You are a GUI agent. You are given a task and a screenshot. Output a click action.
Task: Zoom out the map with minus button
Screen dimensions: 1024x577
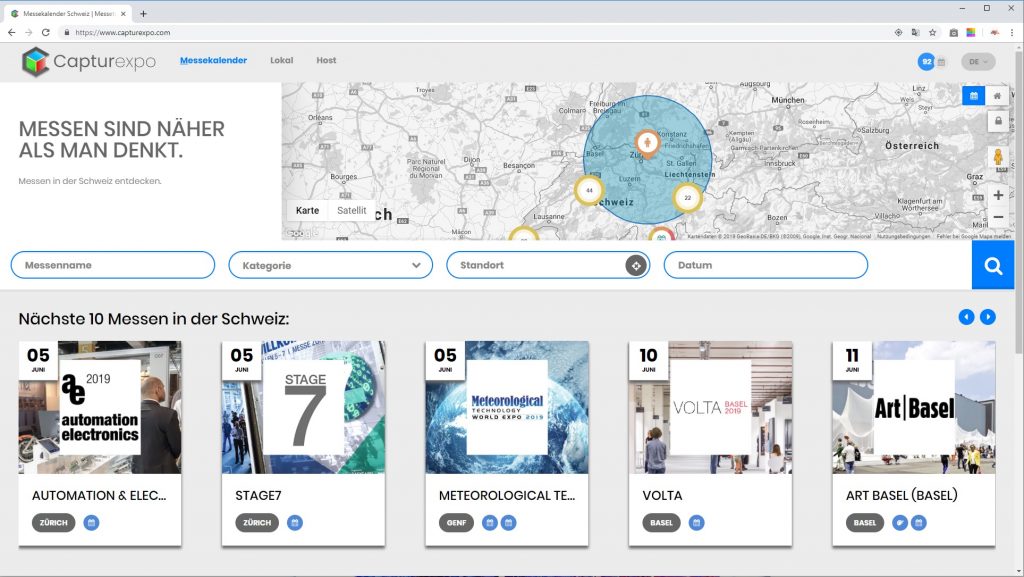(x=998, y=217)
